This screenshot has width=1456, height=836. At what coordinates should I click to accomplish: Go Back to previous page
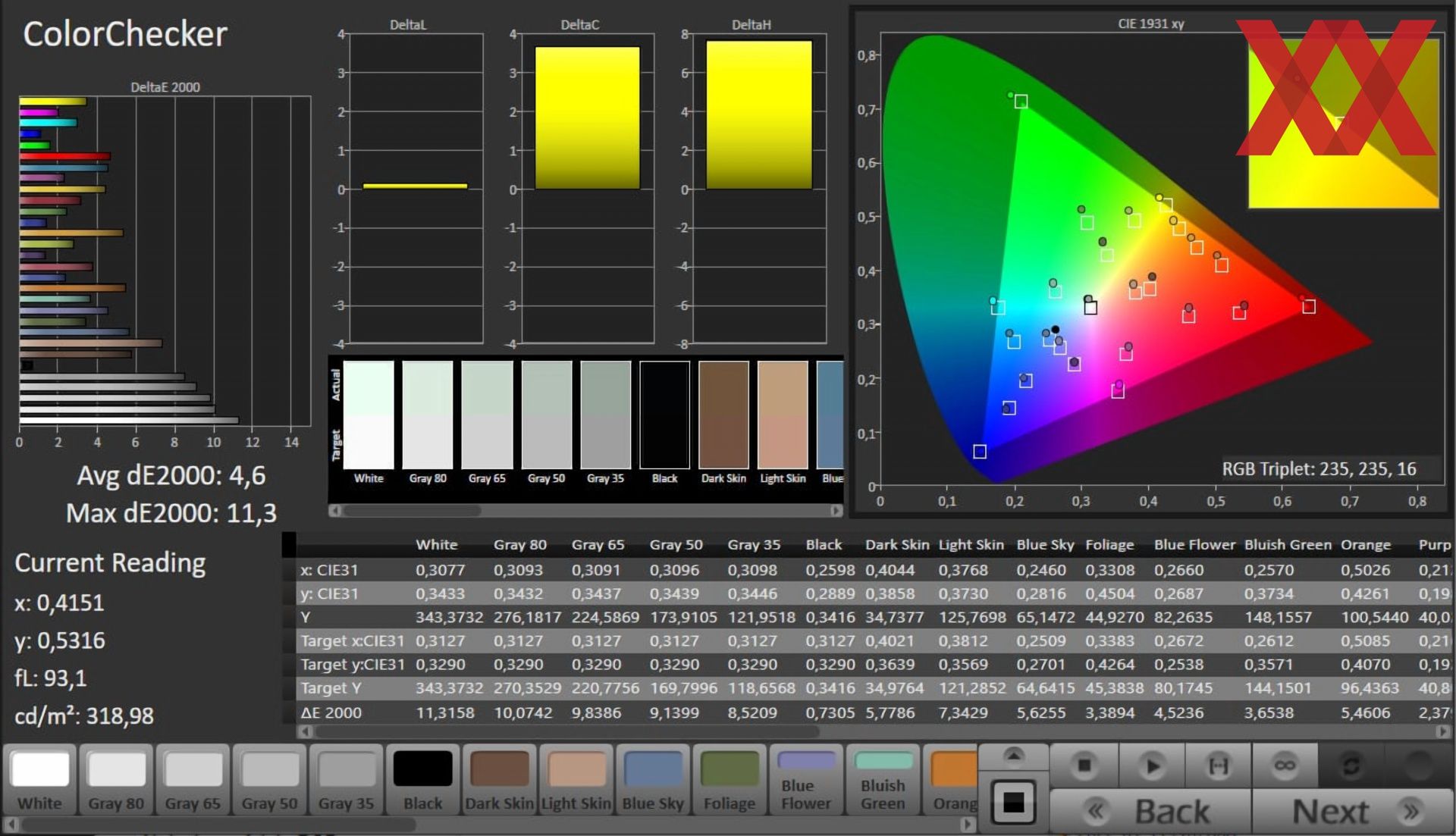(x=1150, y=812)
